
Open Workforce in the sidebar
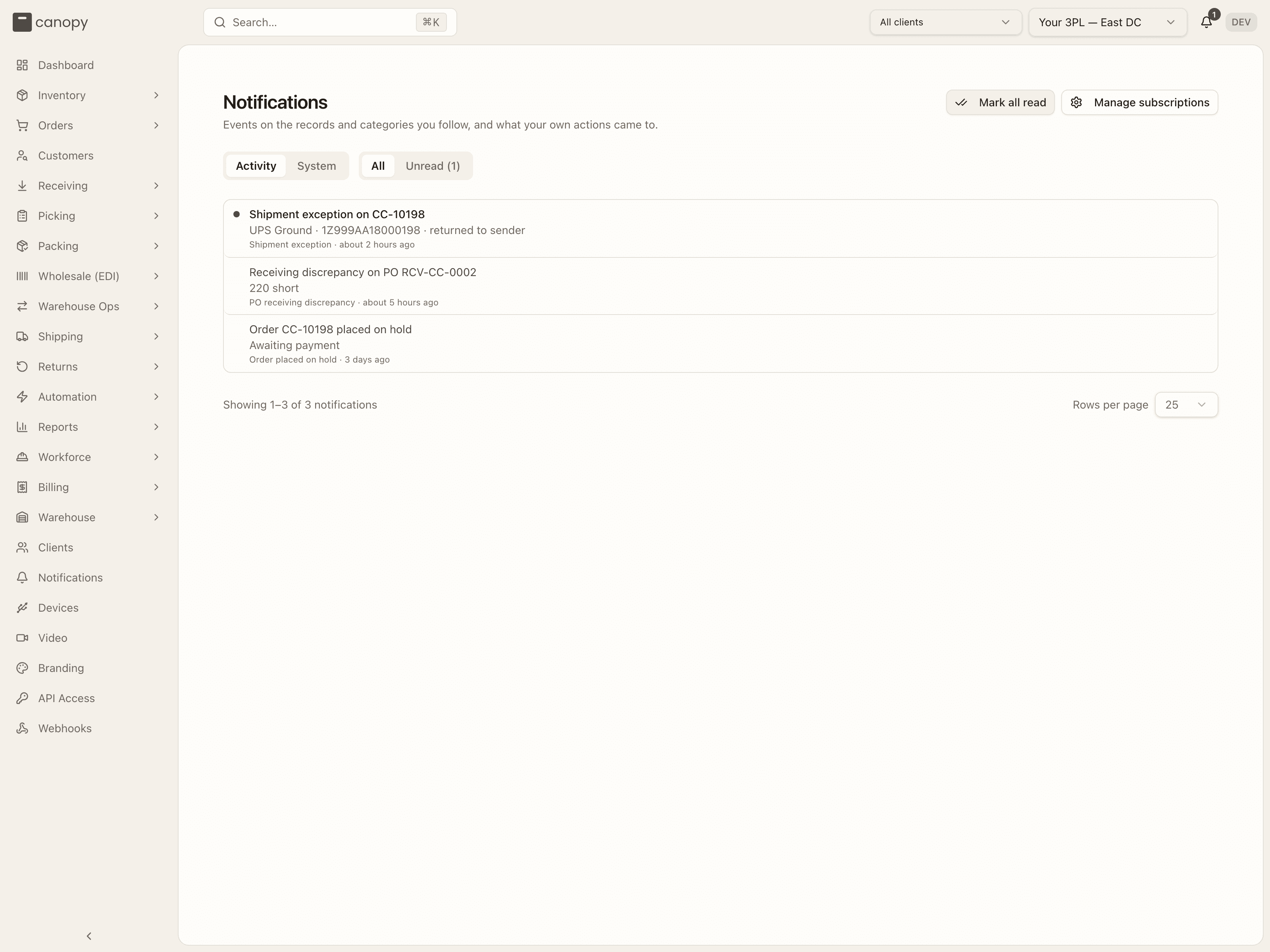point(89,457)
